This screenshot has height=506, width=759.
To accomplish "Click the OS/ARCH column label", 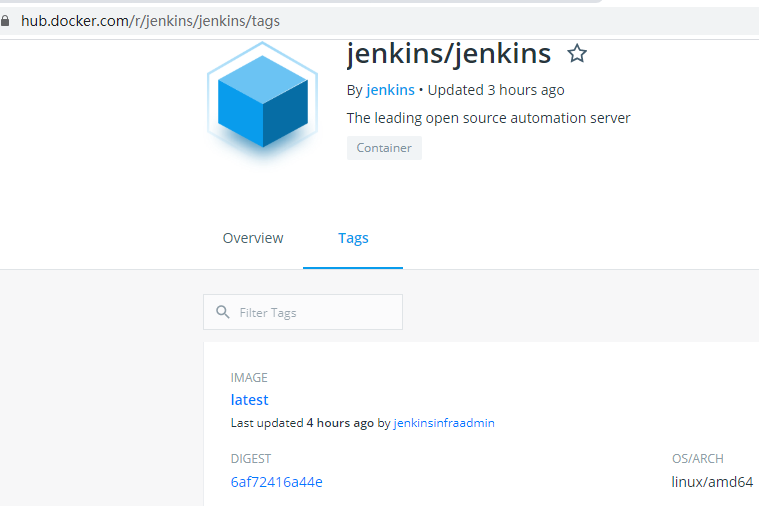I will [x=698, y=459].
